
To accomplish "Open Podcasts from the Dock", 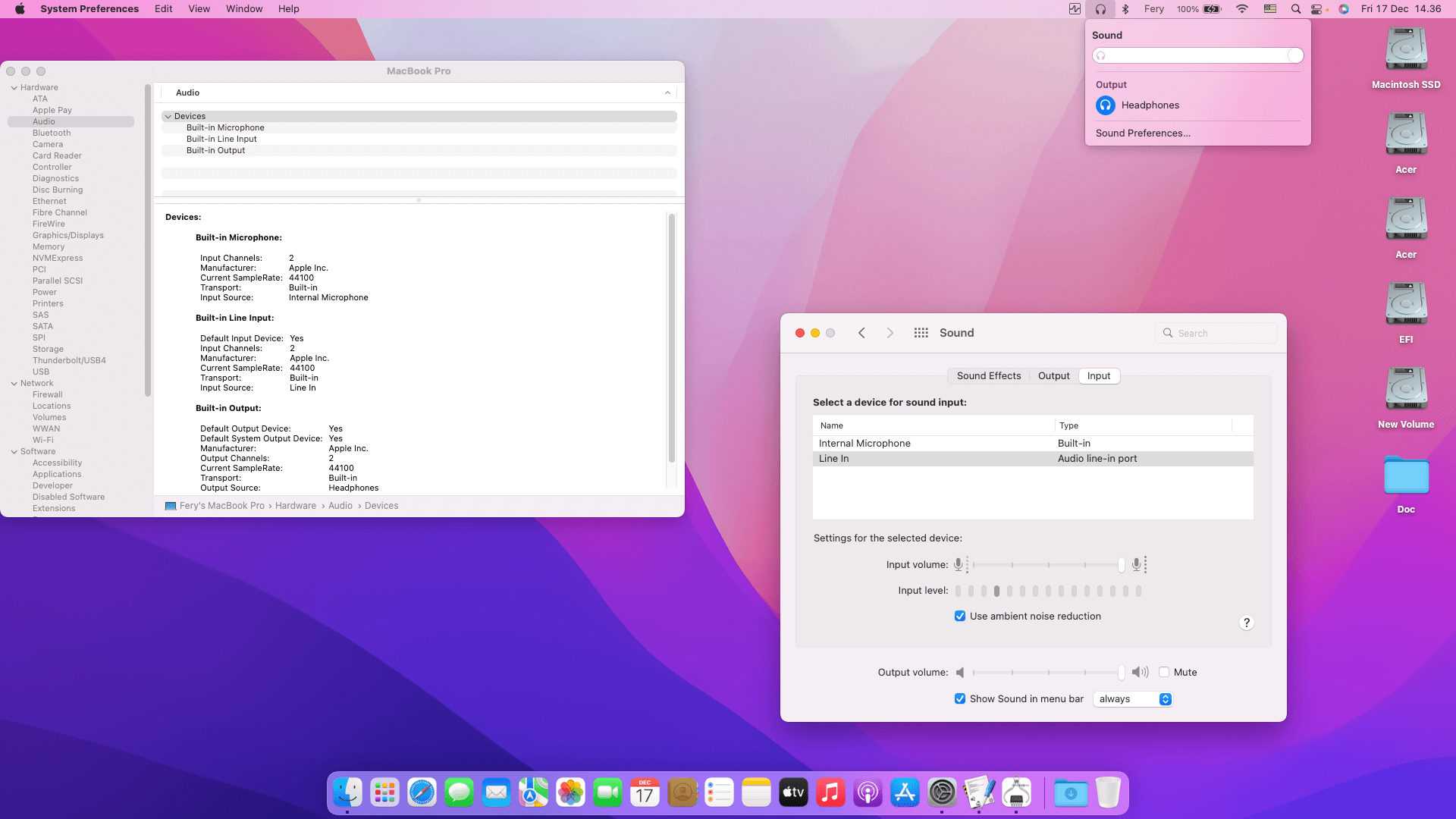I will point(868,792).
